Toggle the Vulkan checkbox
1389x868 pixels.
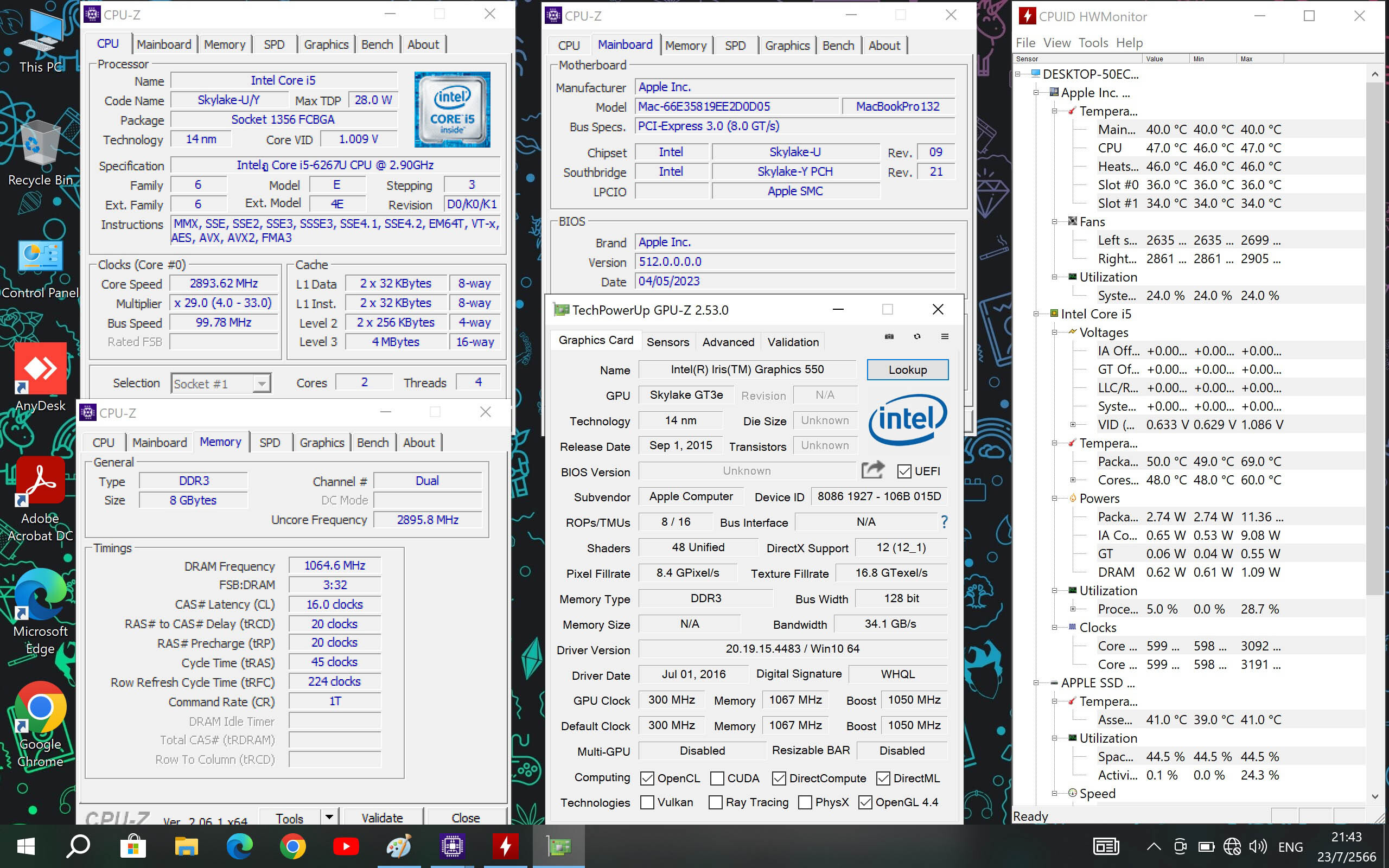tap(647, 802)
